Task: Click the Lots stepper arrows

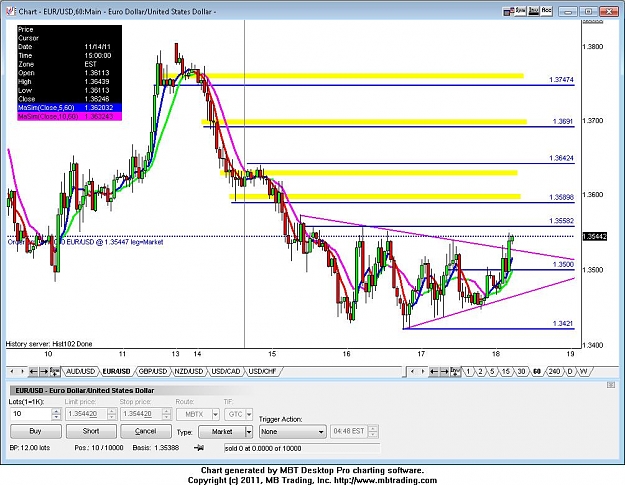Action: (56, 414)
